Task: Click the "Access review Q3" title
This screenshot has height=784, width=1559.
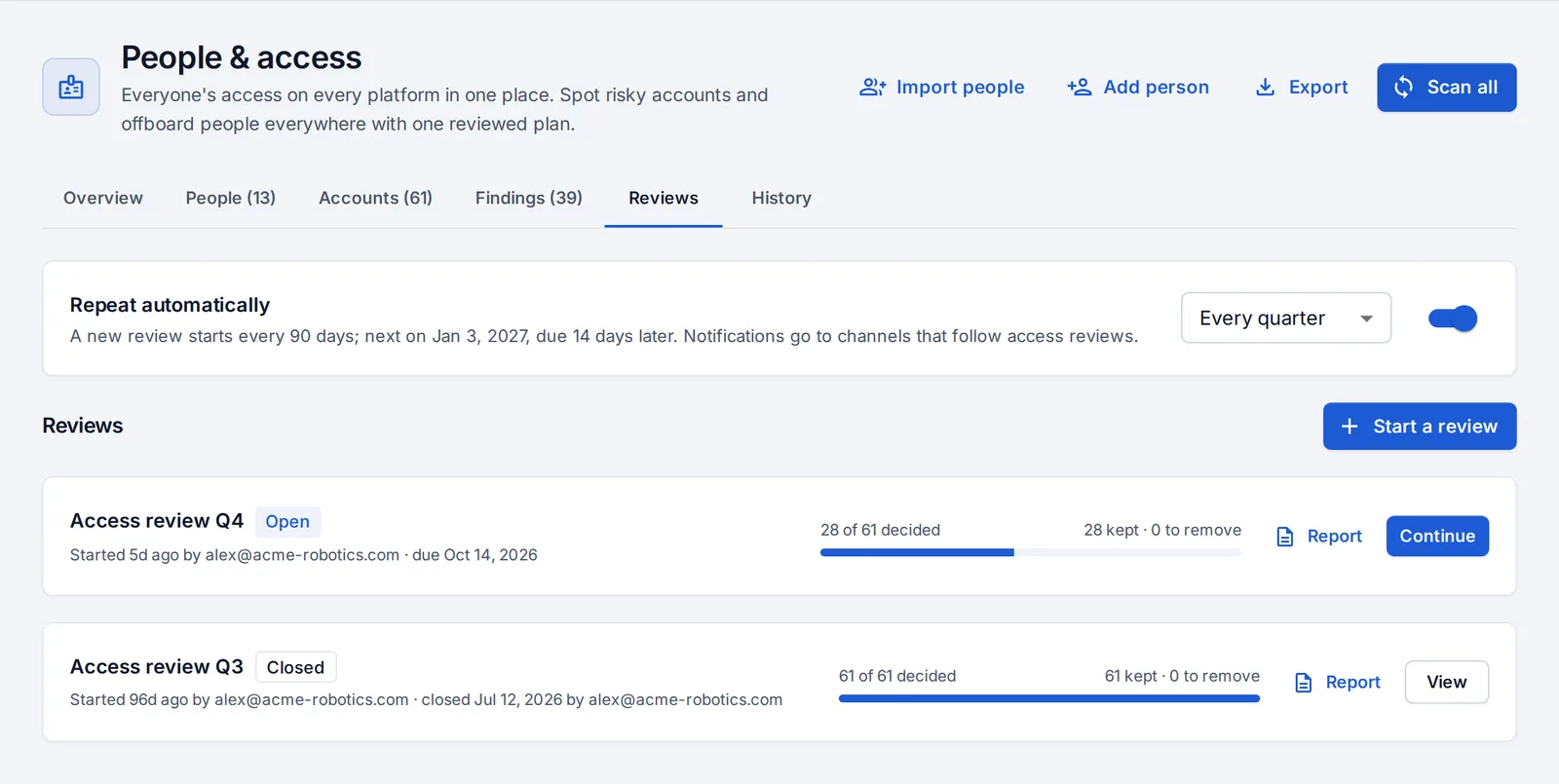Action: 157,667
